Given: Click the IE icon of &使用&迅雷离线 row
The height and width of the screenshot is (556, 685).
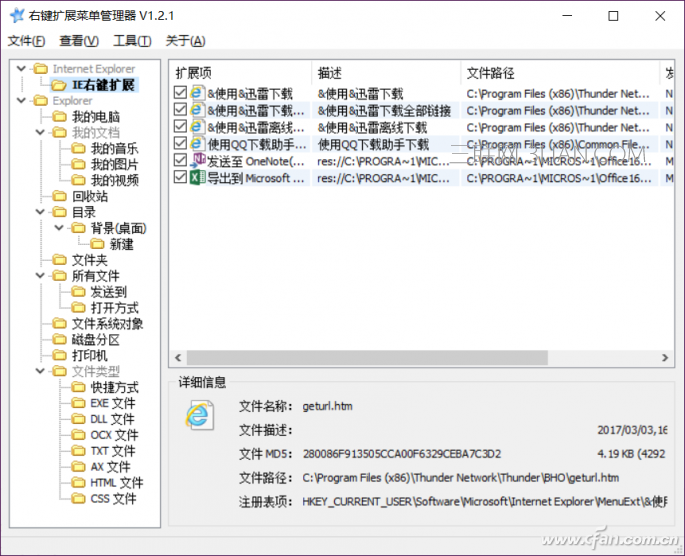Looking at the screenshot, I should (197, 127).
